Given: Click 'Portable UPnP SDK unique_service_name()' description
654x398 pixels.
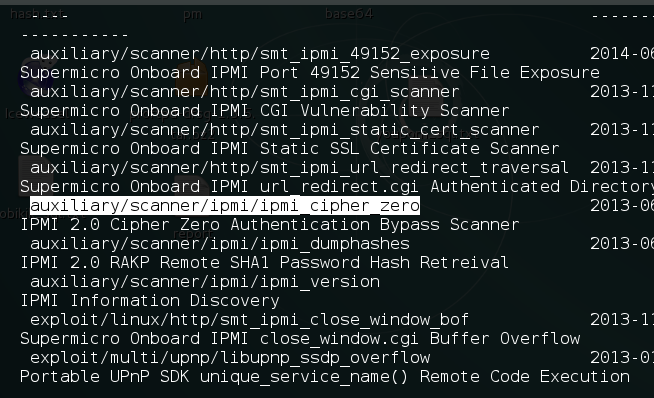Looking at the screenshot, I should [x=214, y=377].
